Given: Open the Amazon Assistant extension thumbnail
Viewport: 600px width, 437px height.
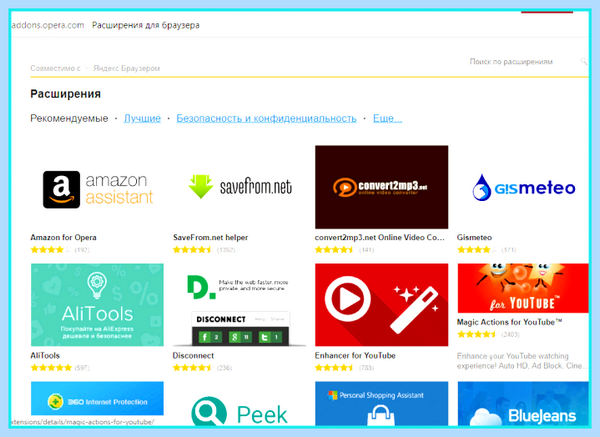Looking at the screenshot, I should point(97,187).
